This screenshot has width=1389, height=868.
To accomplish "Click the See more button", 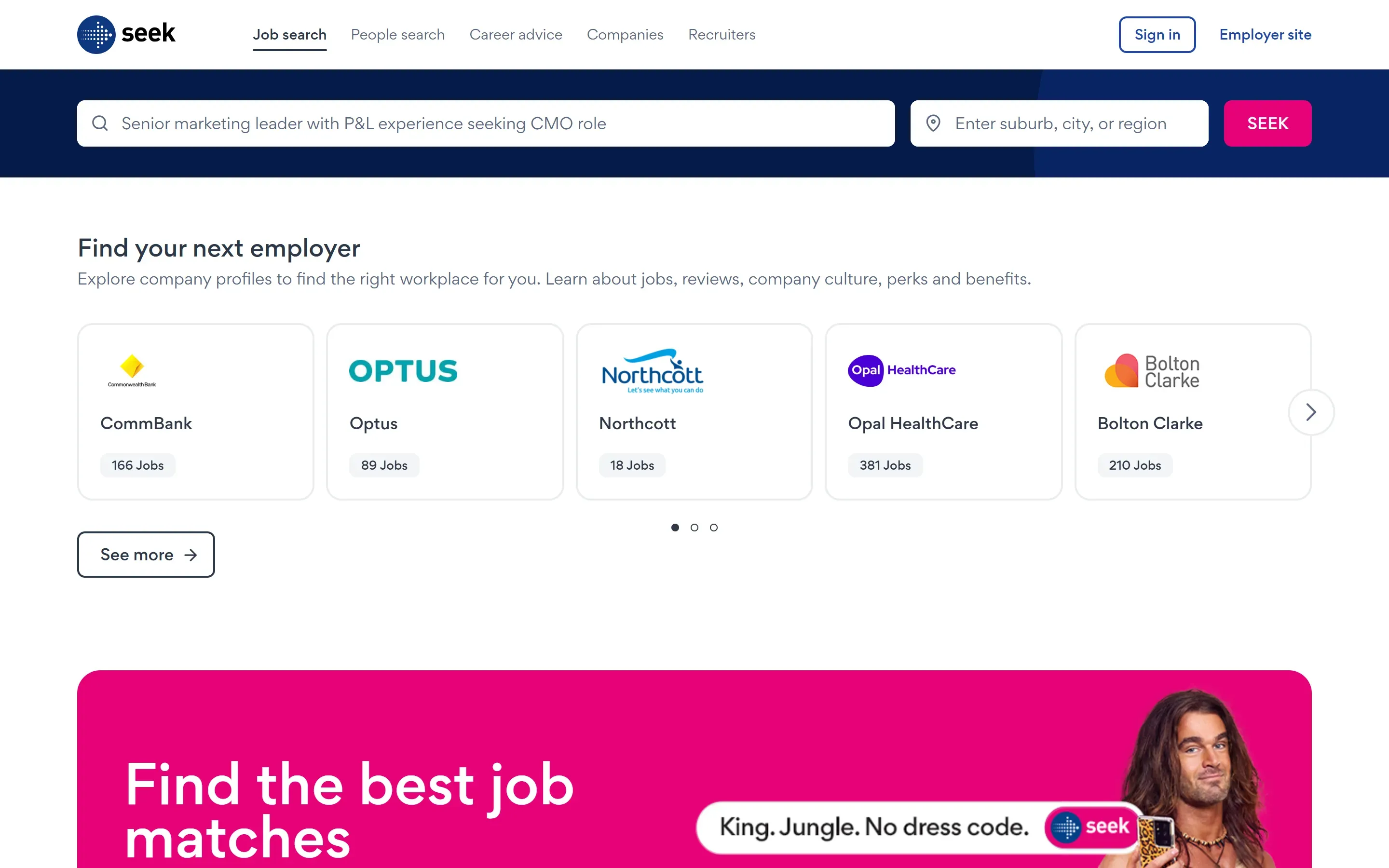I will [x=146, y=555].
